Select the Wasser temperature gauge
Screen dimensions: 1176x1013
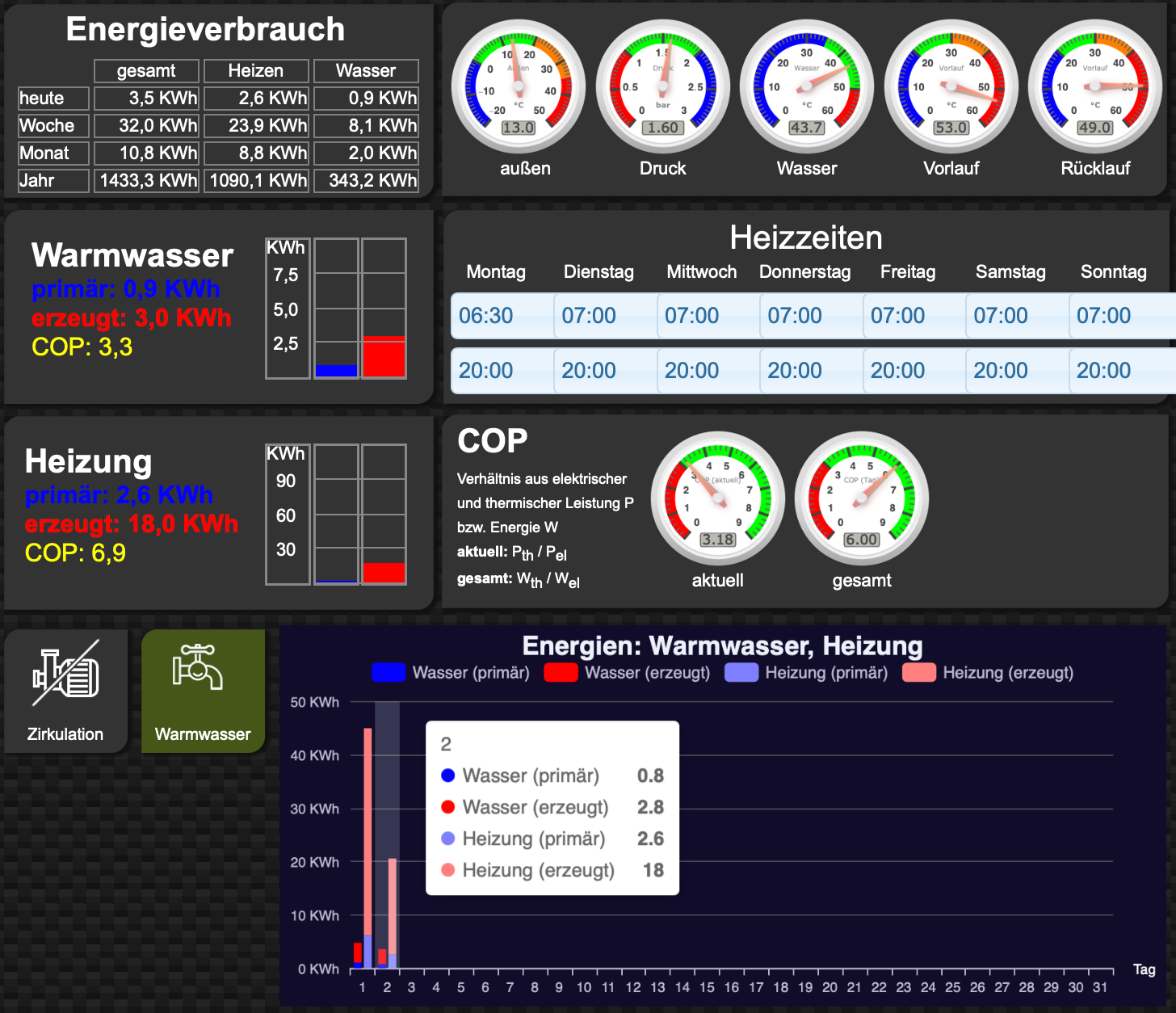pos(806,86)
